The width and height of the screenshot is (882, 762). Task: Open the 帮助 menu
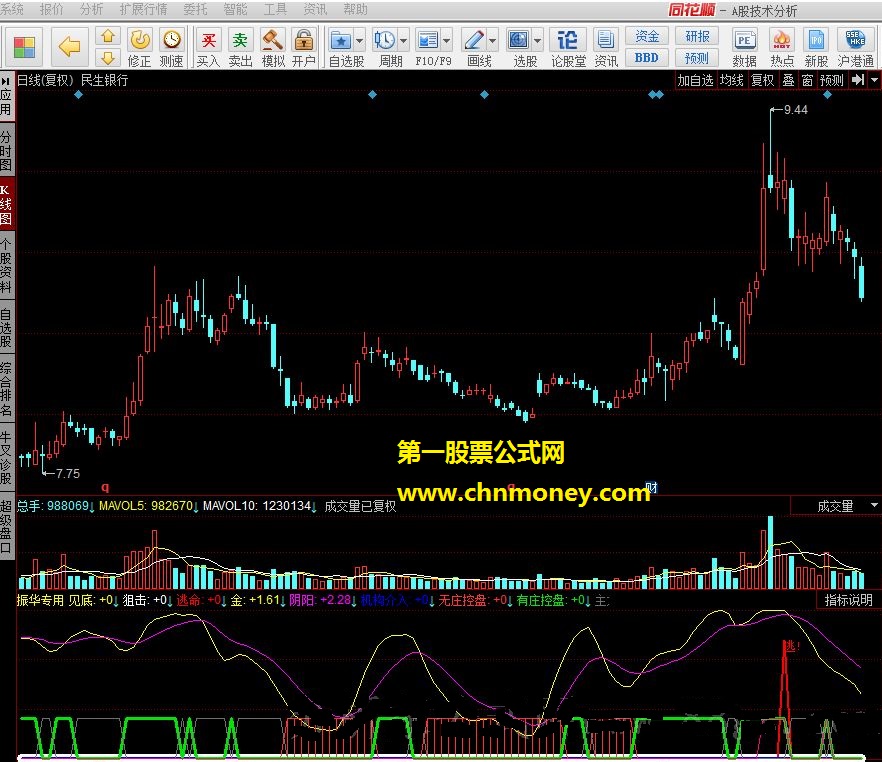pos(355,9)
